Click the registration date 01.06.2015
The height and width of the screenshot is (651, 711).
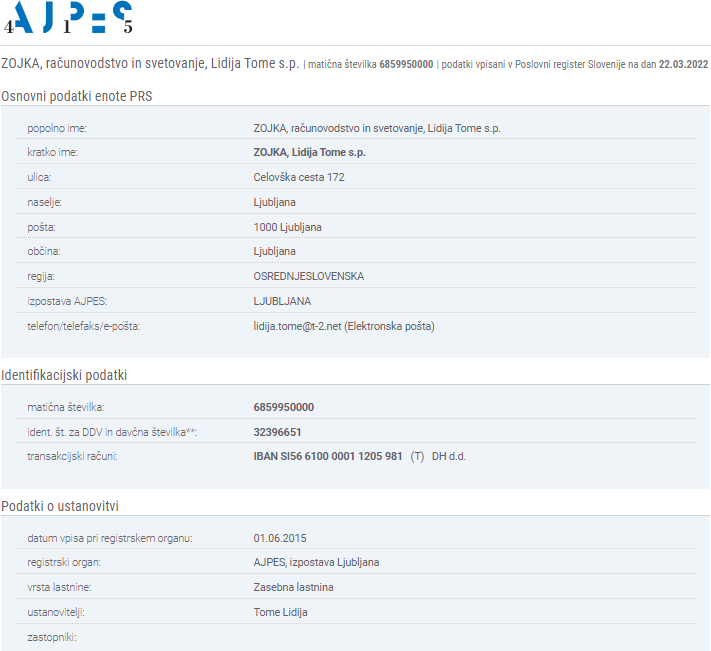[281, 538]
